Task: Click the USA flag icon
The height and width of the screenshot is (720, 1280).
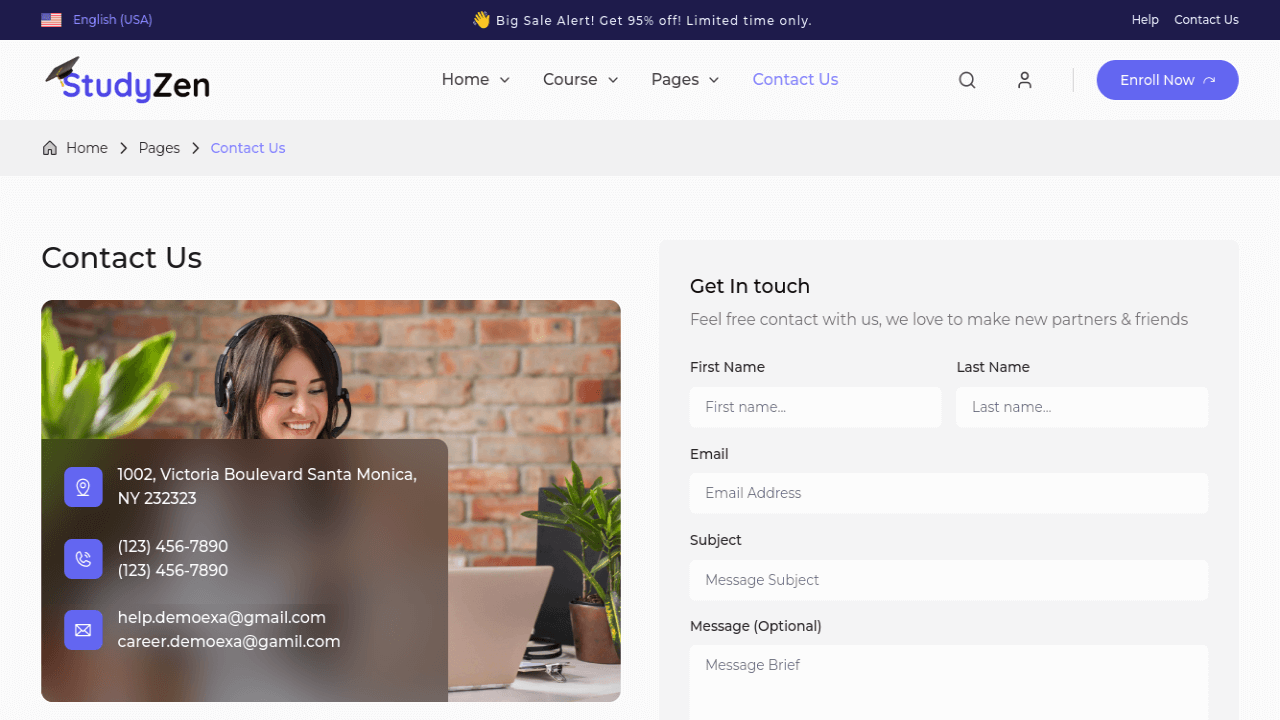Action: pos(51,20)
